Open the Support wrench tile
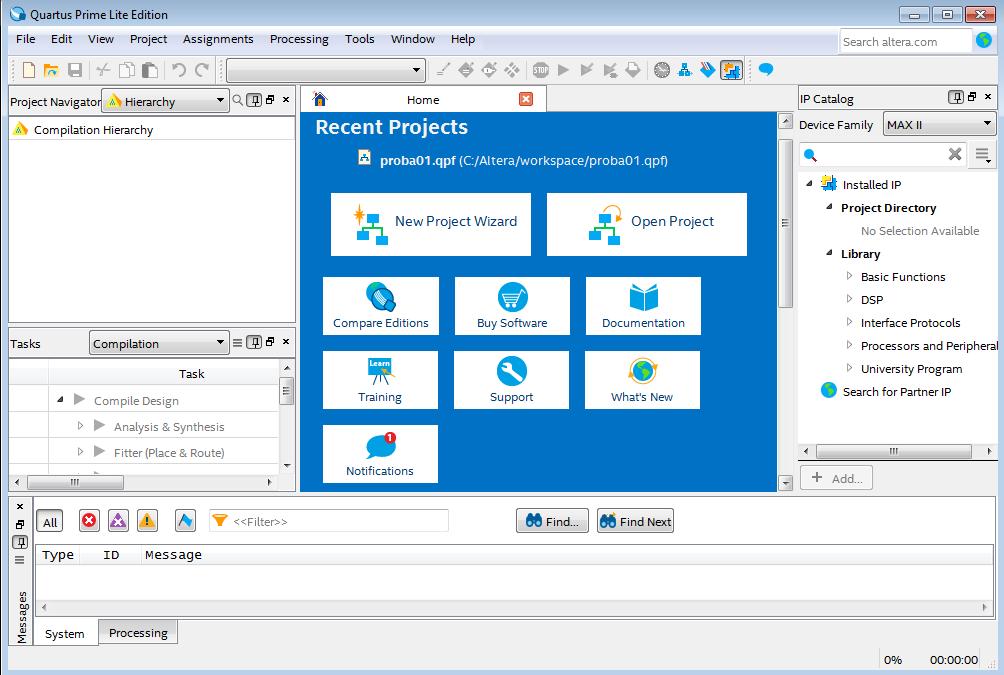Screen dimensions: 1004x675 pyautogui.click(x=512, y=380)
